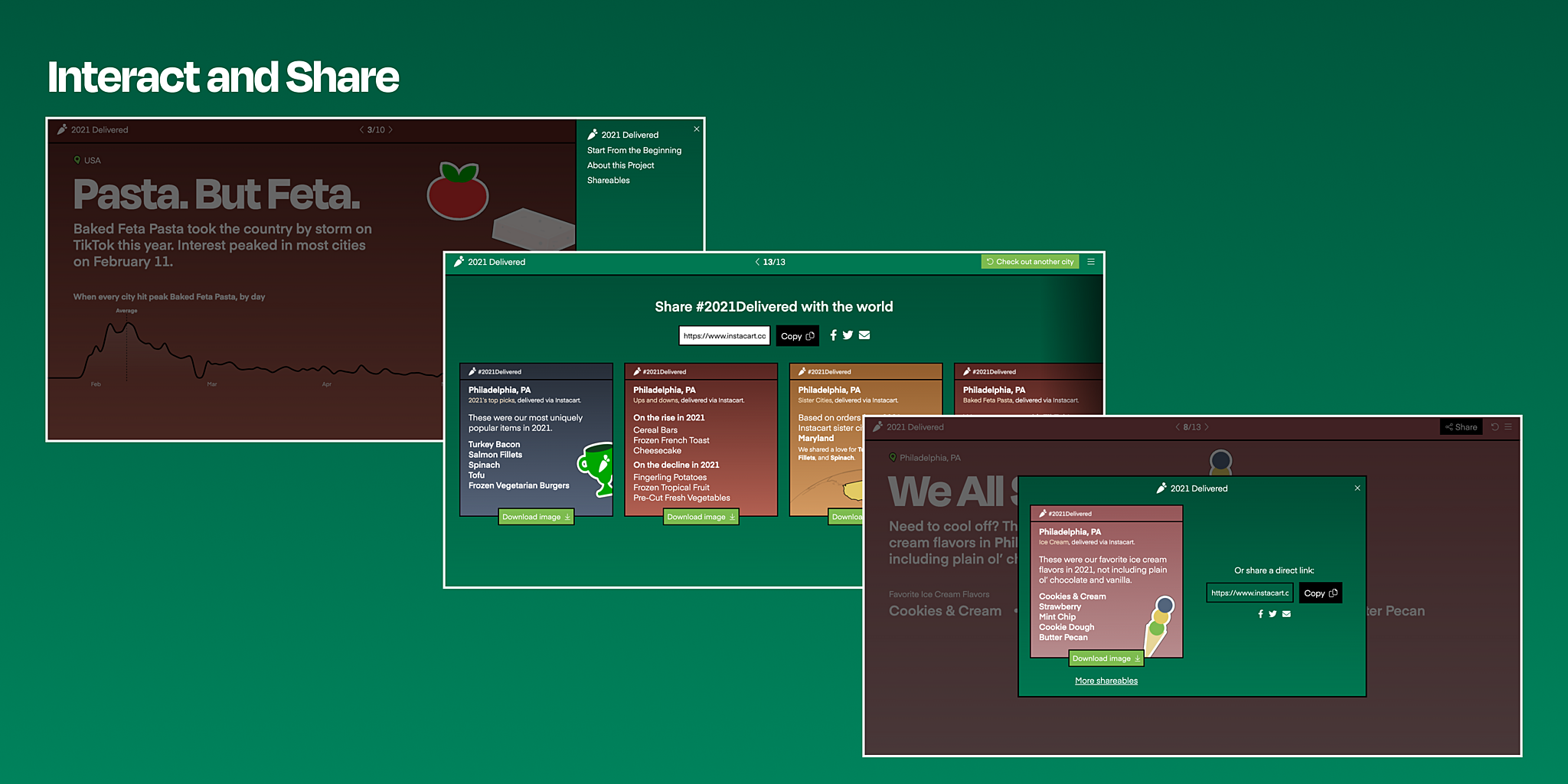Choose 'Shareables' in the side menu
Image resolution: width=1568 pixels, height=784 pixels.
tap(608, 180)
